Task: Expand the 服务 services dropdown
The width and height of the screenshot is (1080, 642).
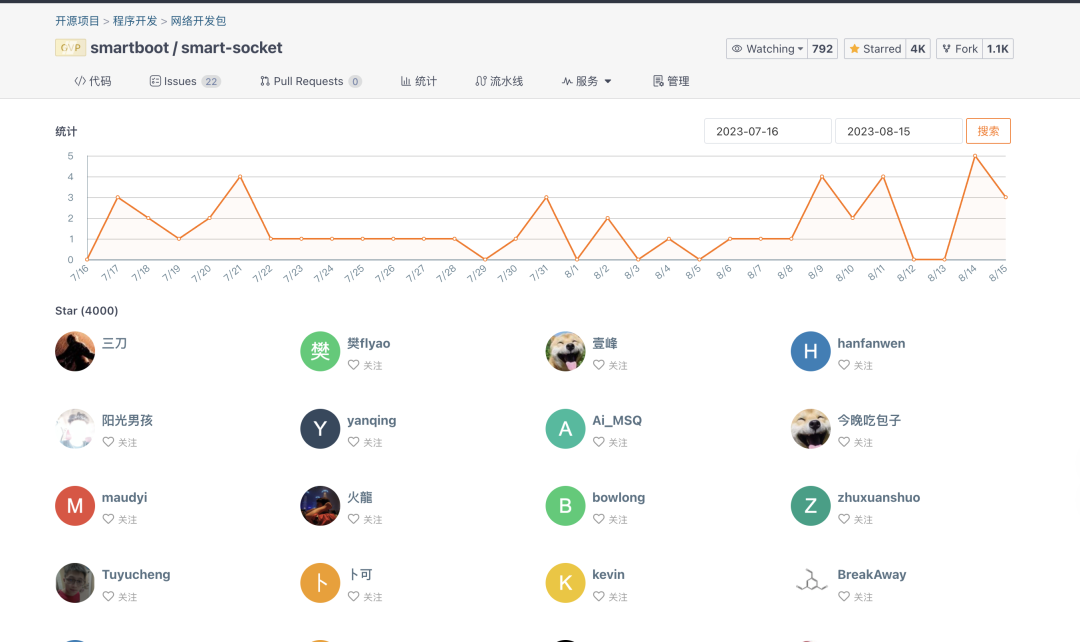Action: pyautogui.click(x=587, y=81)
